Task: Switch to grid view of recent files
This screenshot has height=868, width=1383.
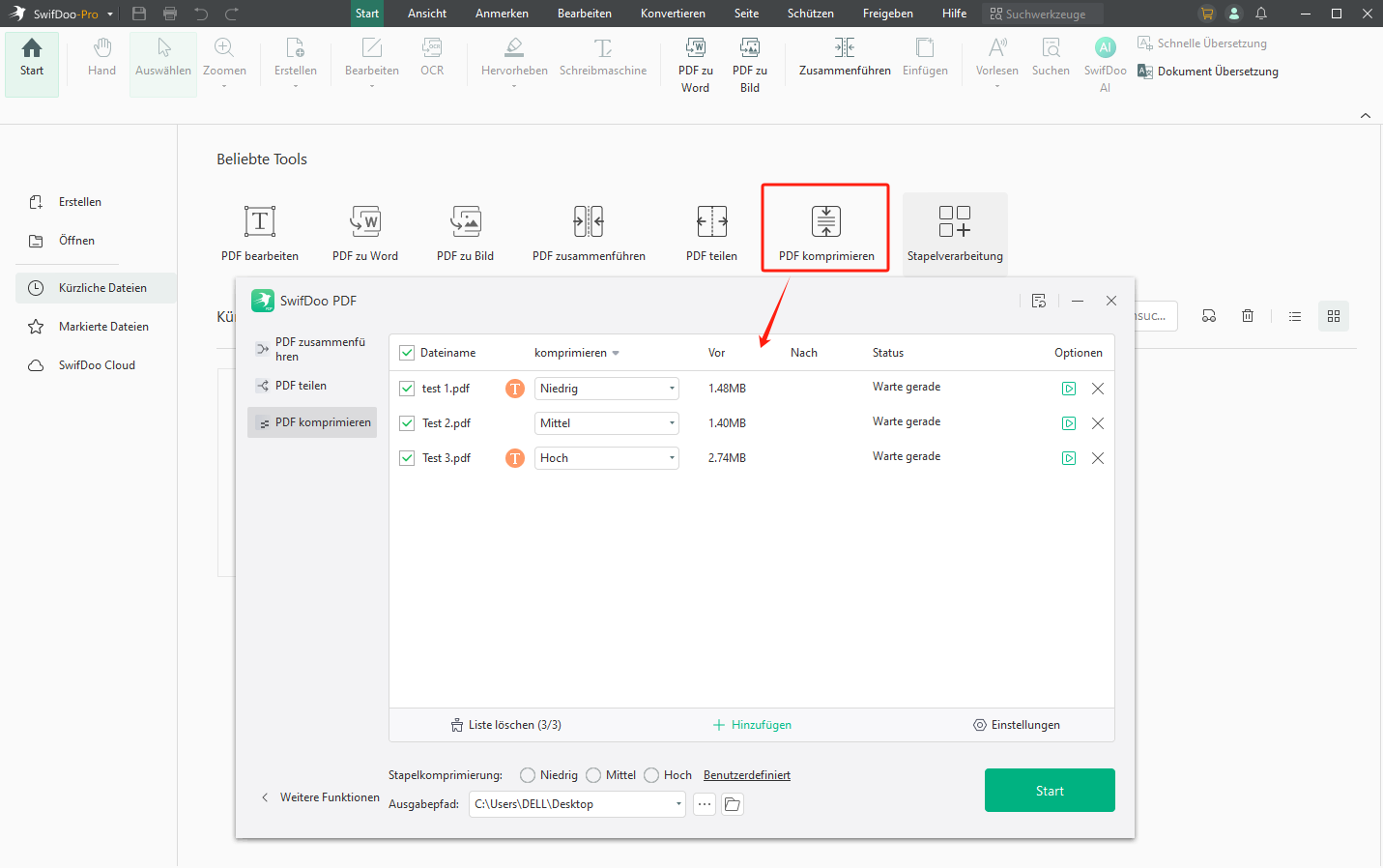Action: (x=1334, y=316)
